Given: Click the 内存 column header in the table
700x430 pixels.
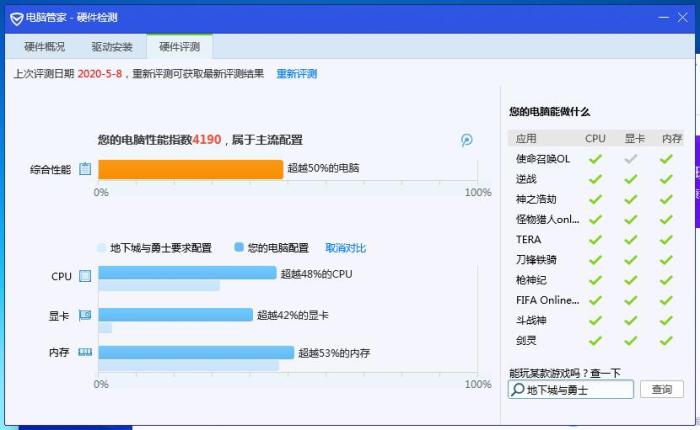Looking at the screenshot, I should pyautogui.click(x=672, y=138).
